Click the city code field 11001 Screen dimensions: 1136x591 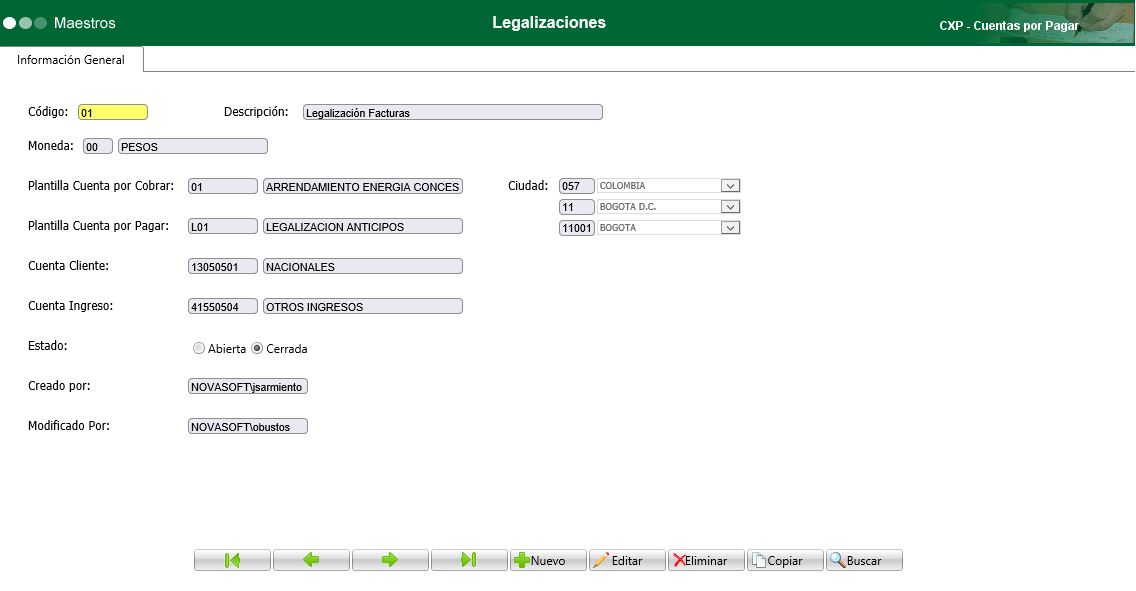click(x=577, y=228)
